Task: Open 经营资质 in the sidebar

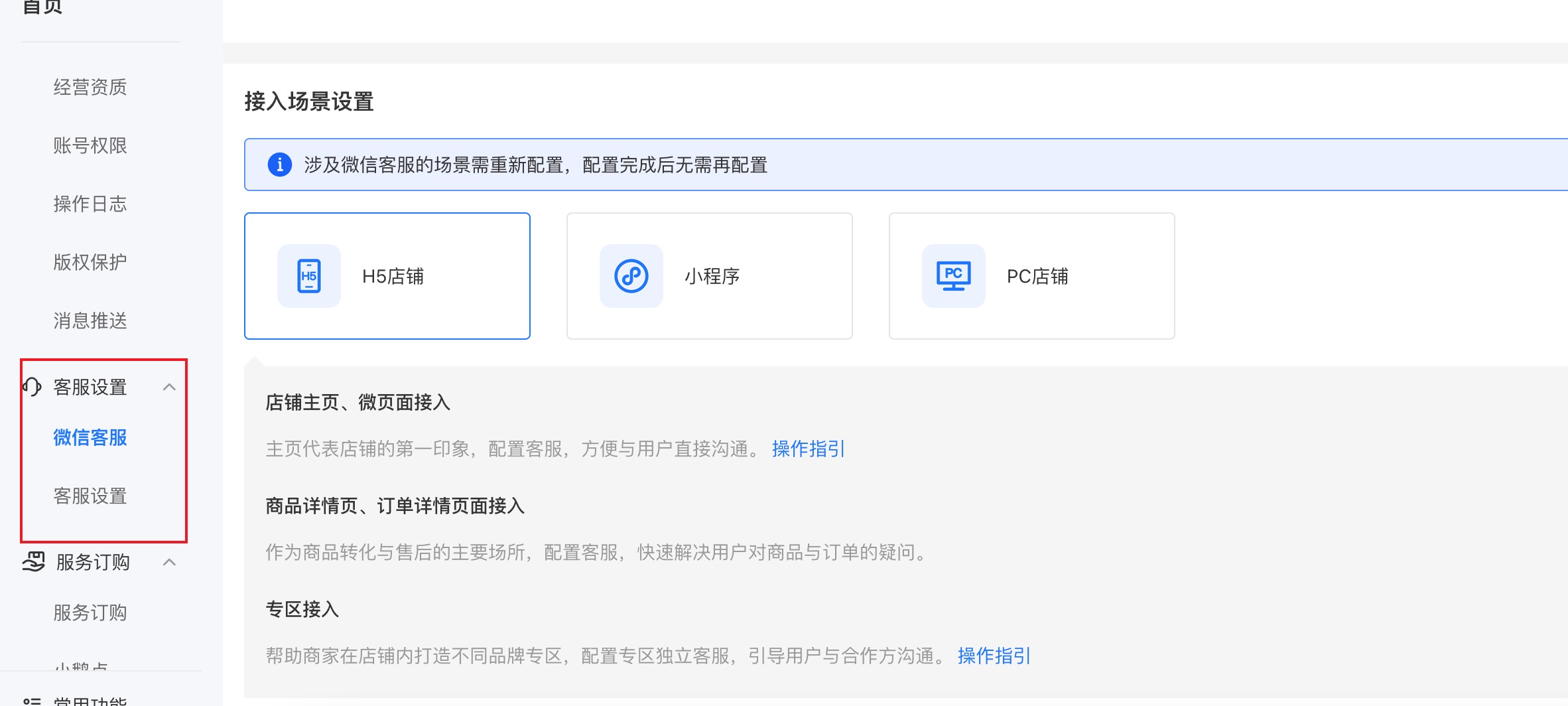Action: (90, 87)
